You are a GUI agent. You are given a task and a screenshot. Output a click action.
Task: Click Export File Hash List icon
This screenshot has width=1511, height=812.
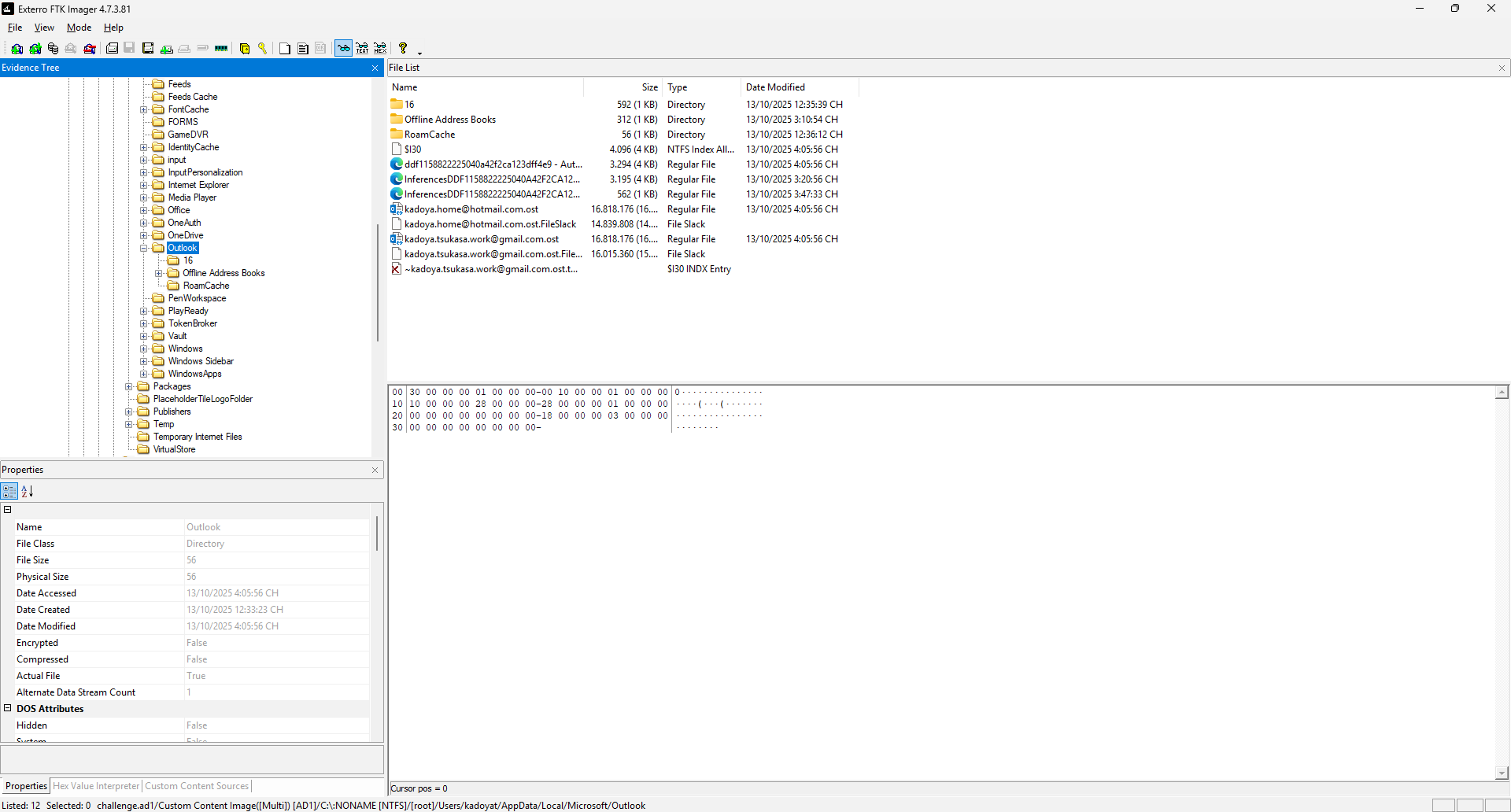click(303, 49)
